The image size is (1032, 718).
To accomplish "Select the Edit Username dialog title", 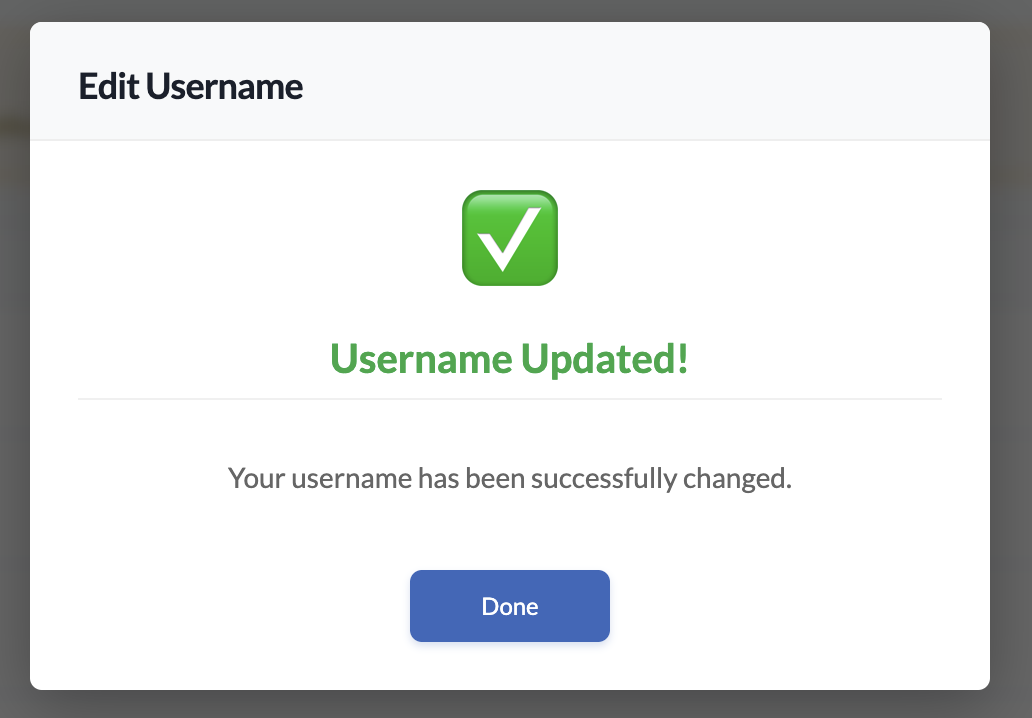I will tap(190, 87).
